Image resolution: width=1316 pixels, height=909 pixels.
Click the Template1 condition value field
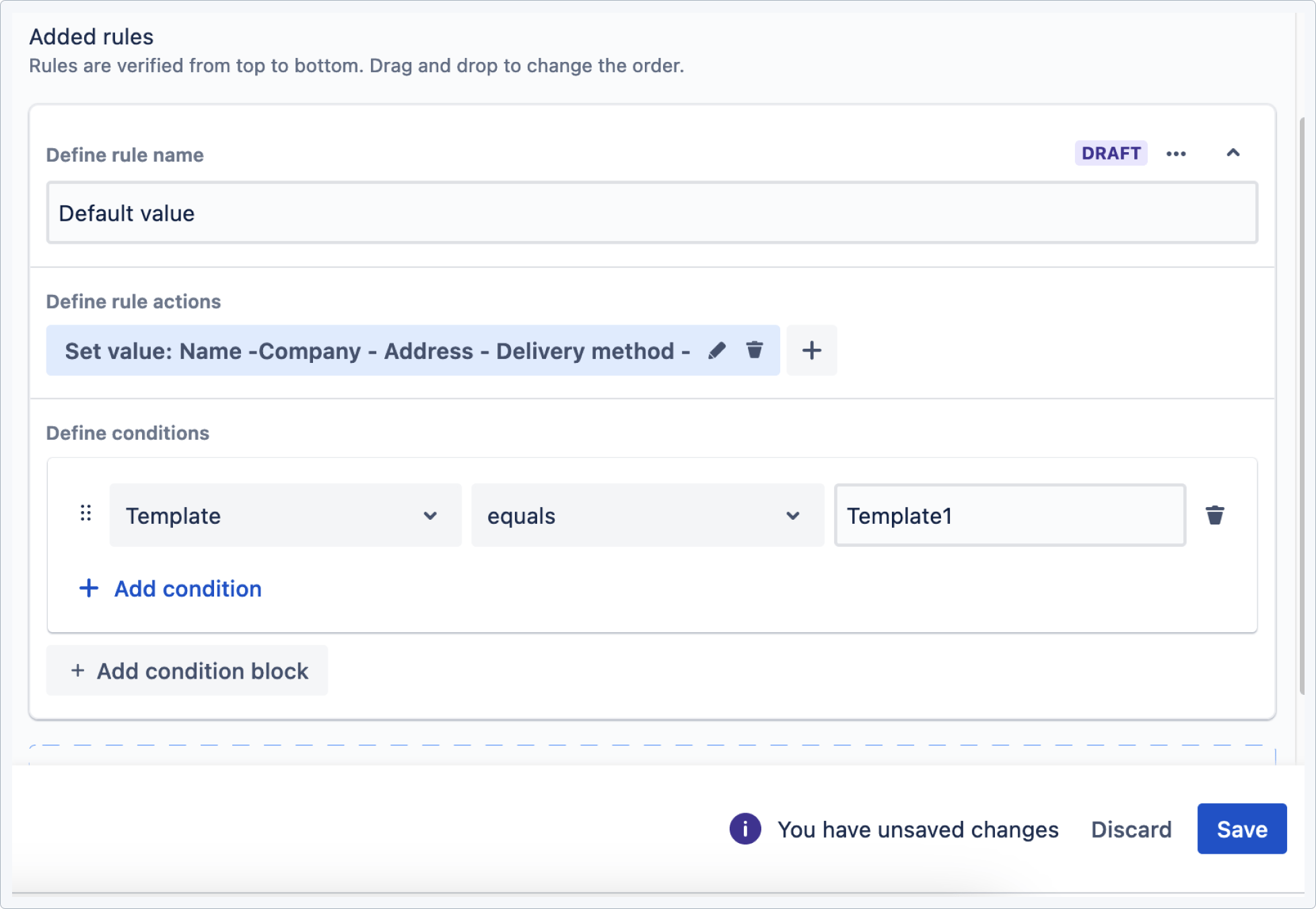[1009, 516]
